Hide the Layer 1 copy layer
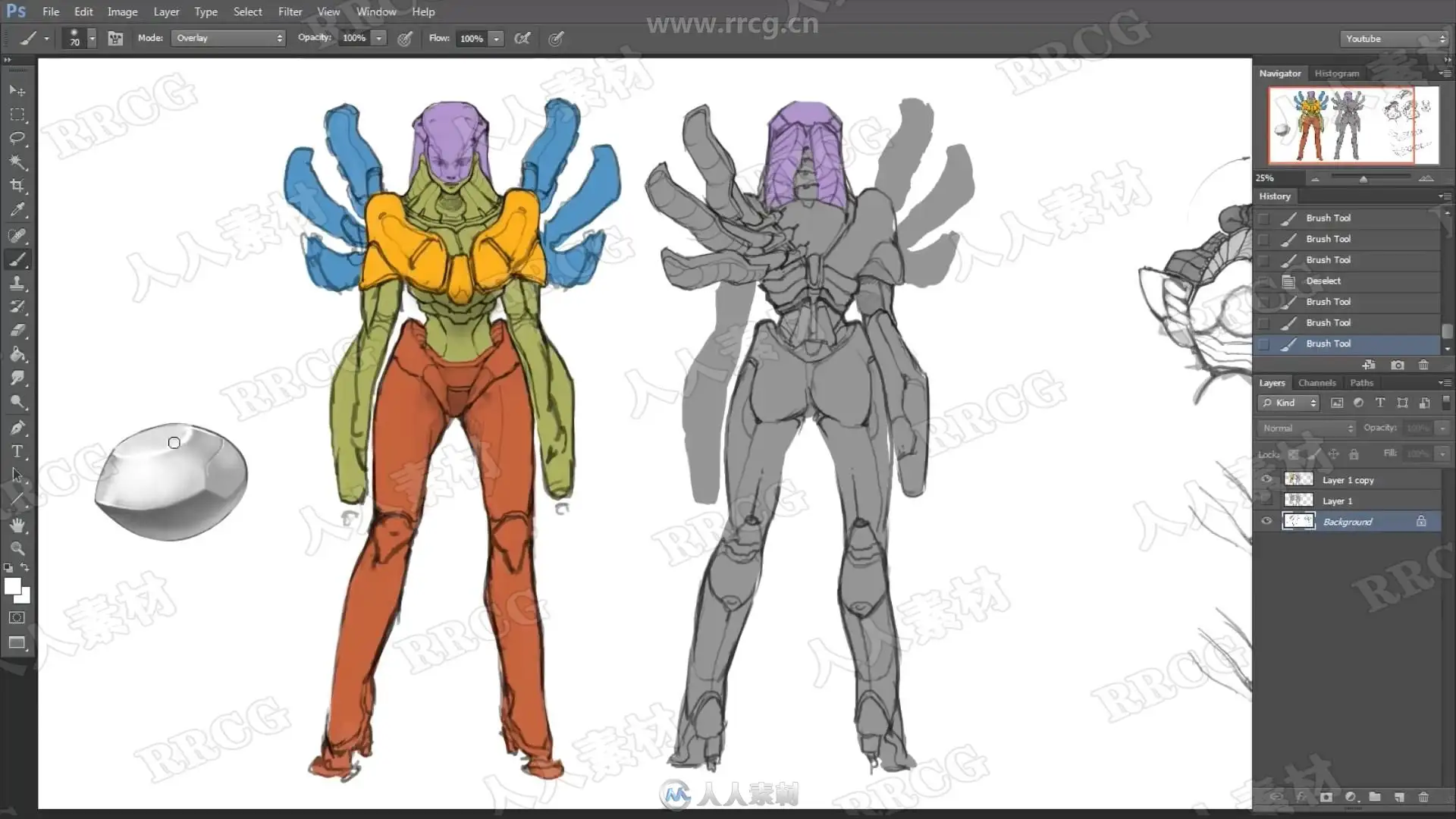1456x819 pixels. click(x=1266, y=479)
